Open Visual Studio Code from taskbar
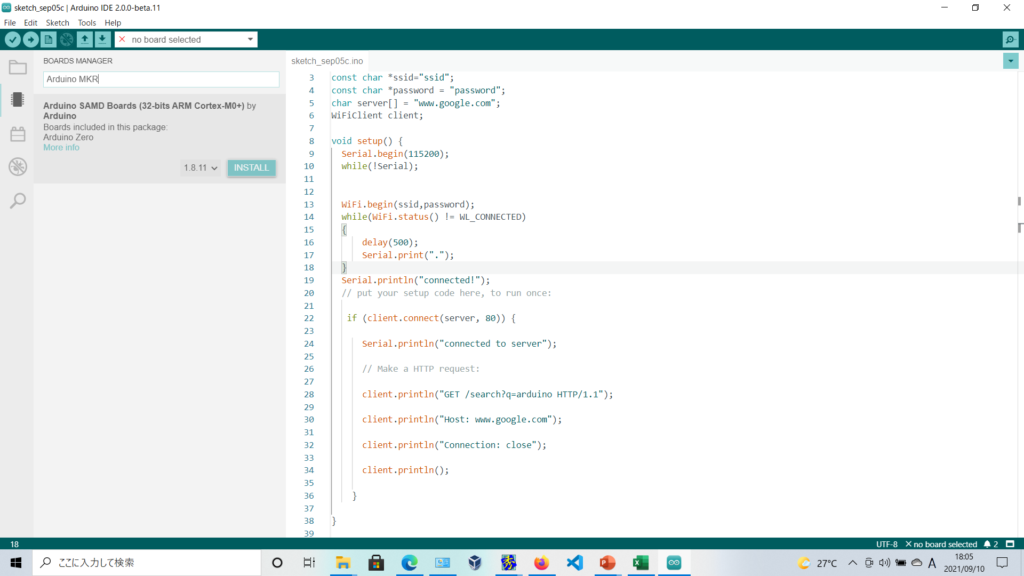1024x576 pixels. click(x=575, y=562)
